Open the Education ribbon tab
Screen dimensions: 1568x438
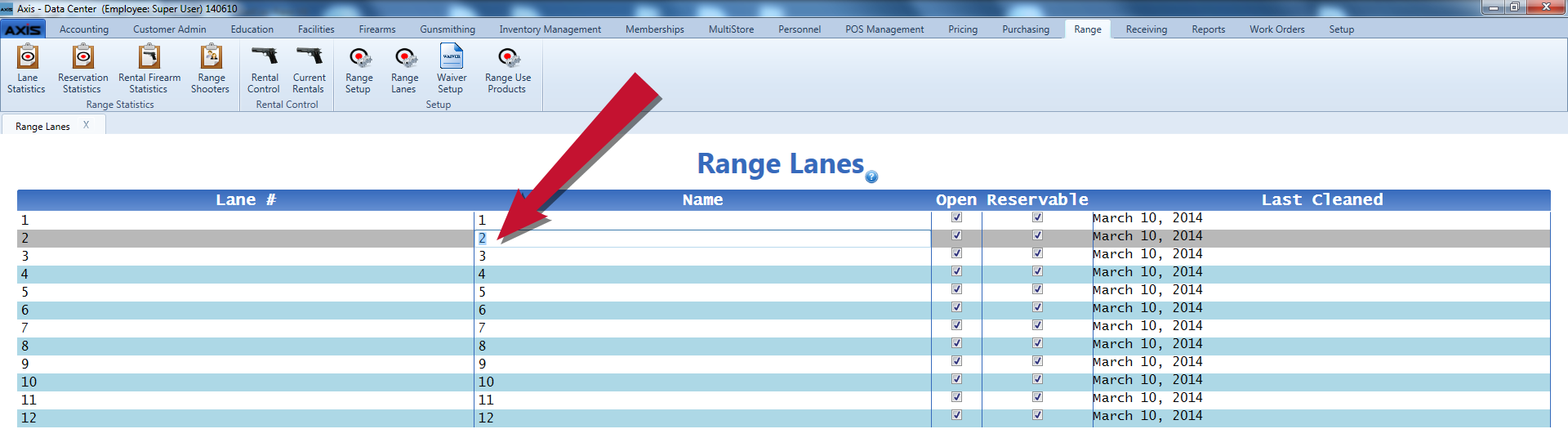tap(252, 29)
